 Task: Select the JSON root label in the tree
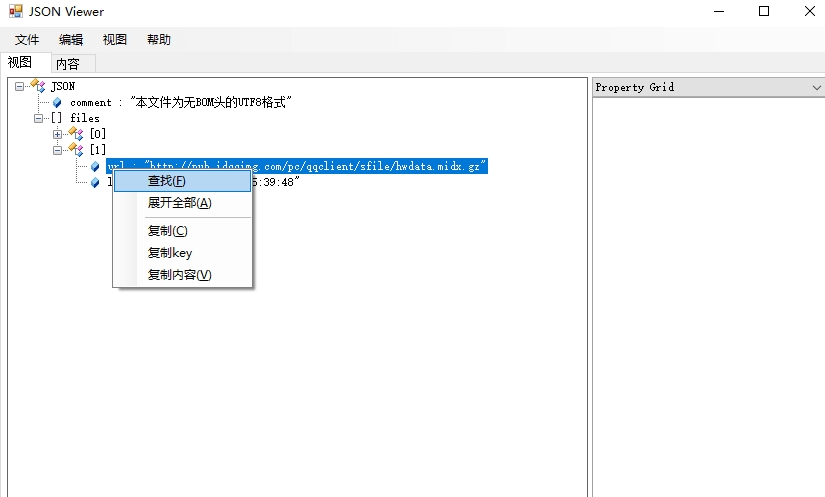tap(63, 86)
